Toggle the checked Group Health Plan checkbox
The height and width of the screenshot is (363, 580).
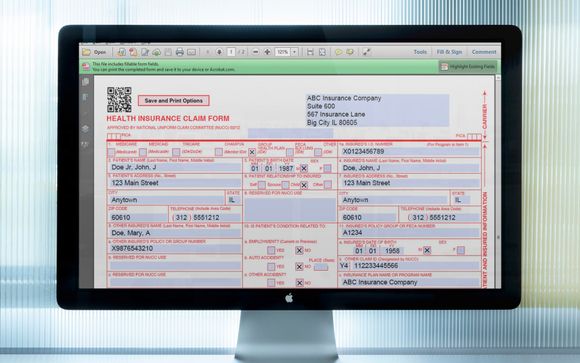click(252, 152)
